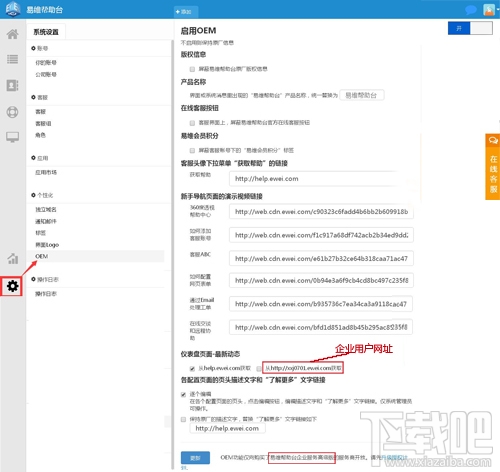Edit the 客服ABC video URL field
Viewport: 500px width, 472px height.
point(321,259)
